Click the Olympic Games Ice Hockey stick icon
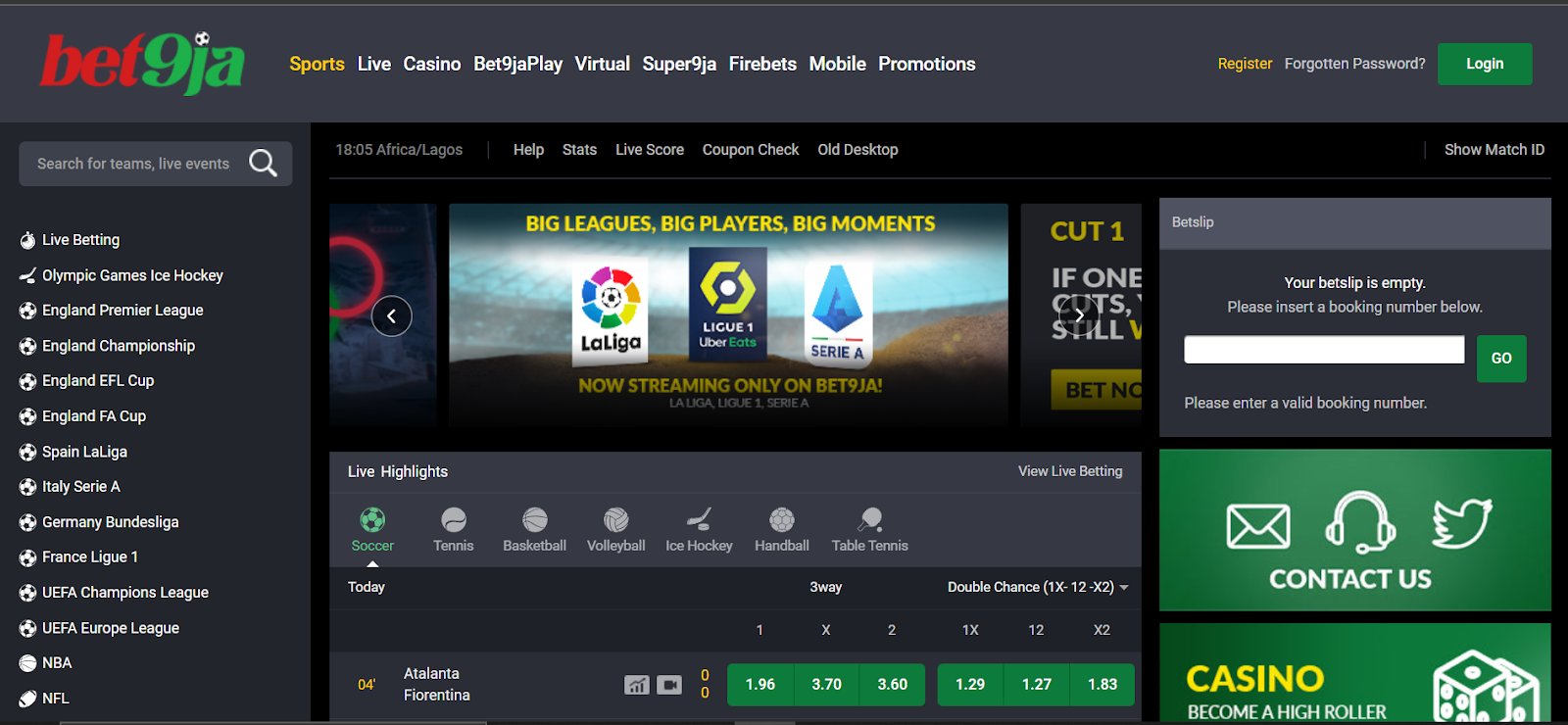Image resolution: width=1568 pixels, height=725 pixels. [27, 275]
